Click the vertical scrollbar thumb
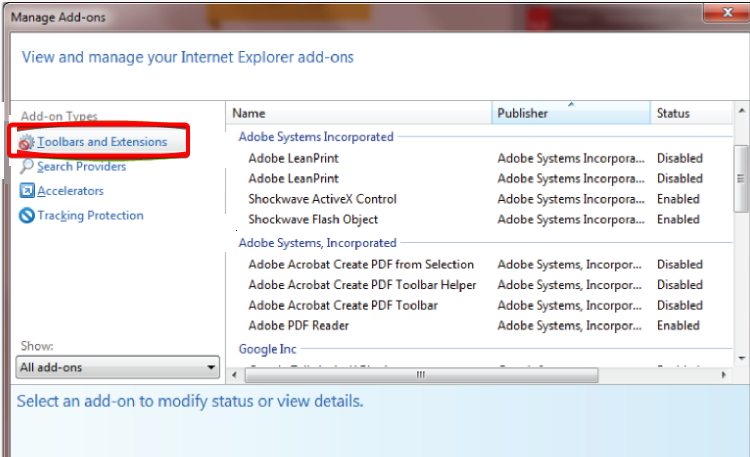750x457 pixels. click(741, 178)
